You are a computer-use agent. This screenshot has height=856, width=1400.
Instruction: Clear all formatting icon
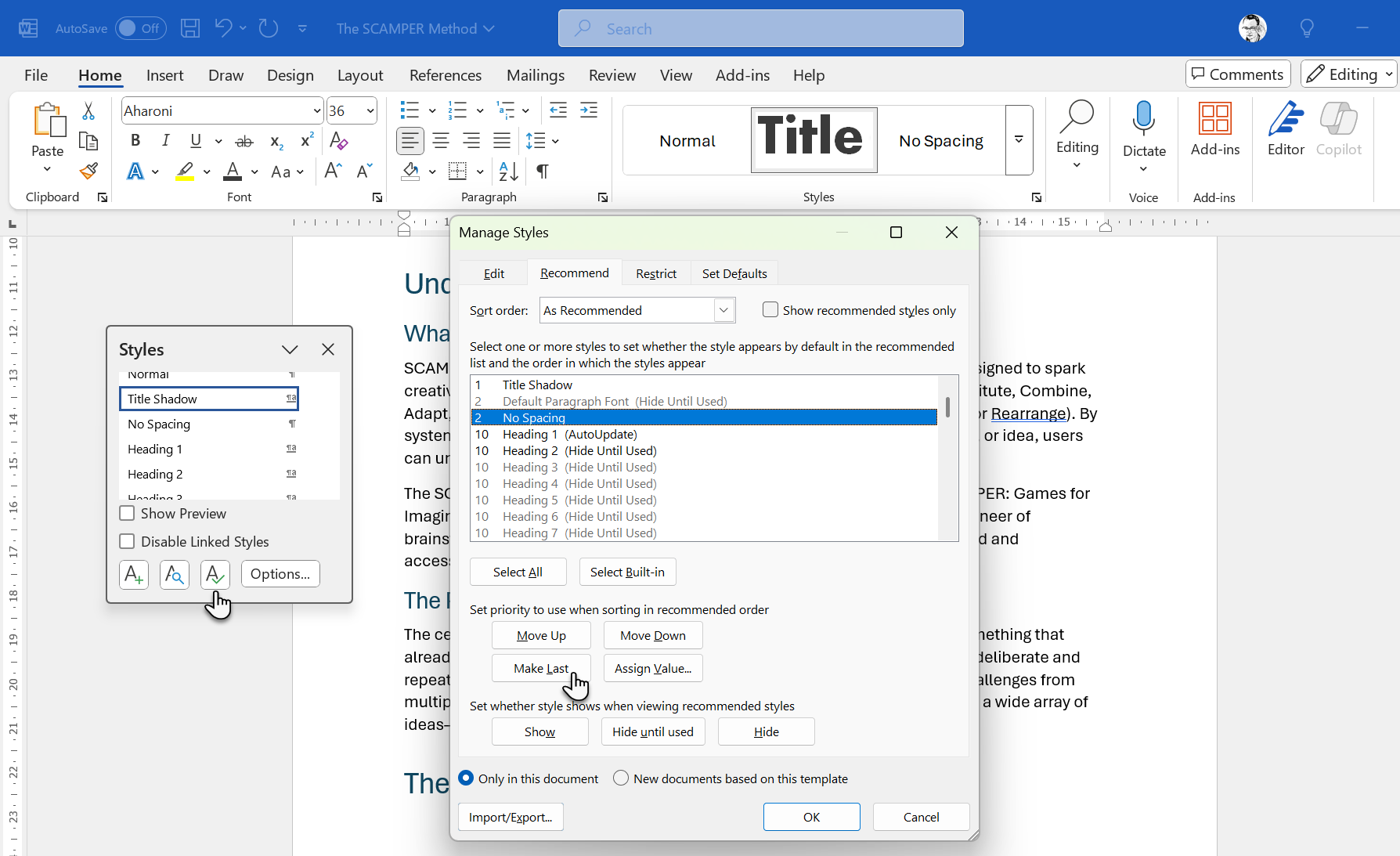pyautogui.click(x=338, y=141)
